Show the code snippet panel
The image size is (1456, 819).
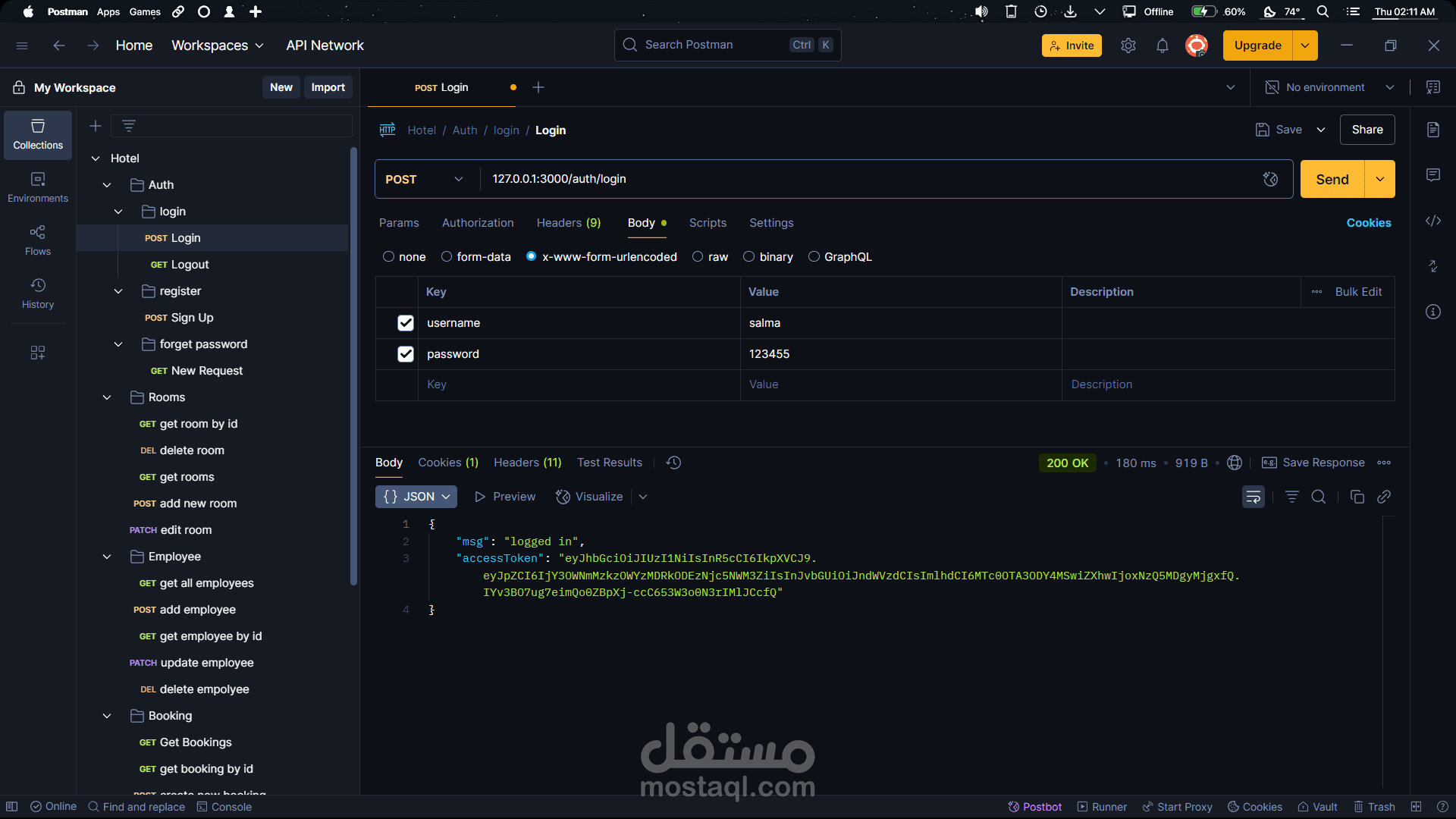pos(1433,221)
